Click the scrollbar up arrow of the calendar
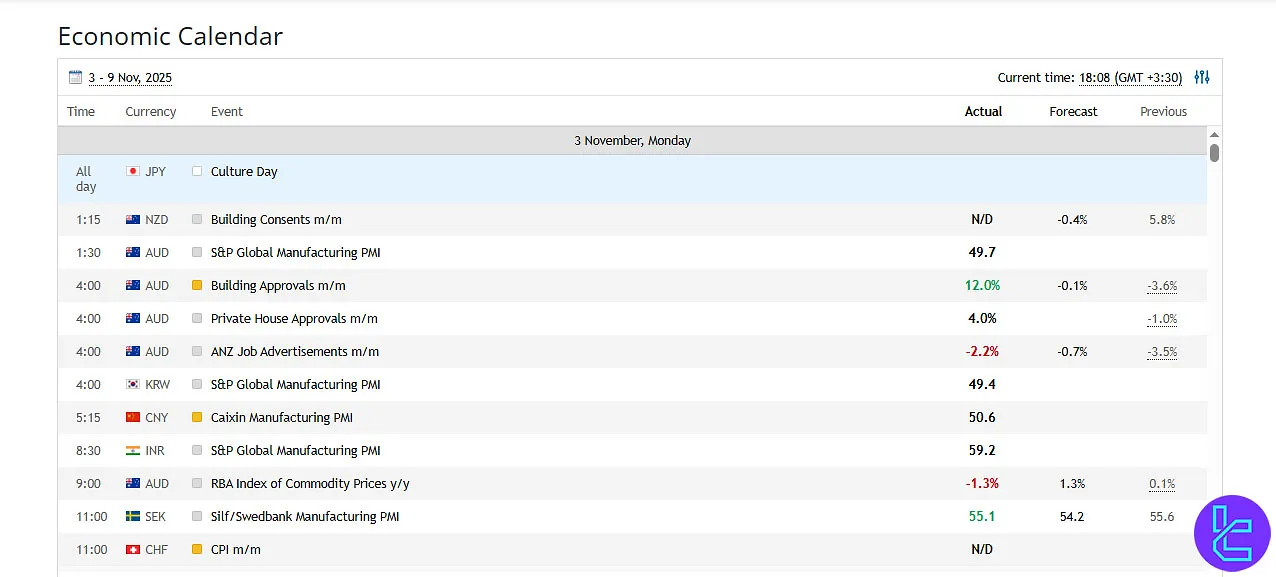1276x577 pixels. (1214, 135)
